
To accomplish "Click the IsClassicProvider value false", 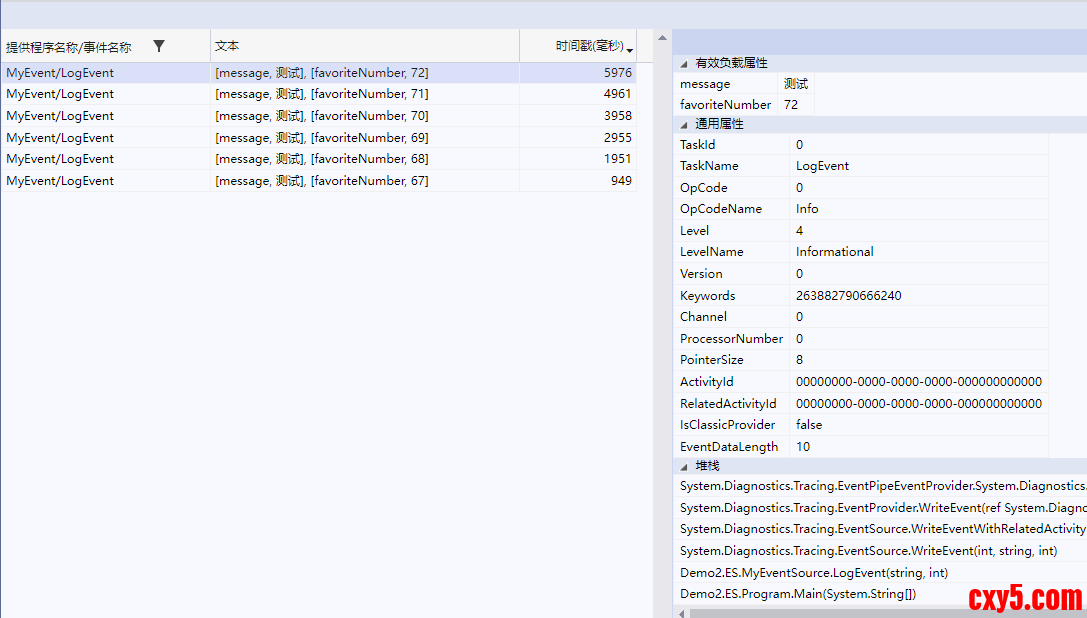I will [809, 424].
